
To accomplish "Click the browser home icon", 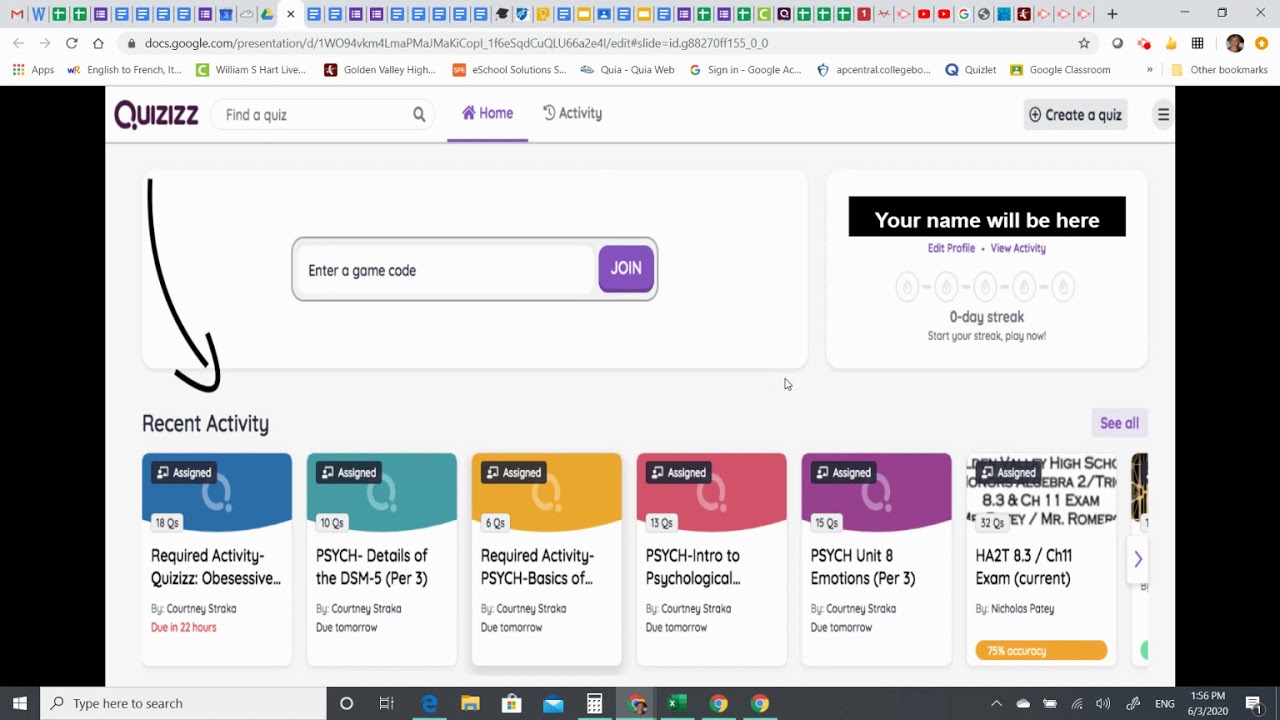I will [x=98, y=43].
